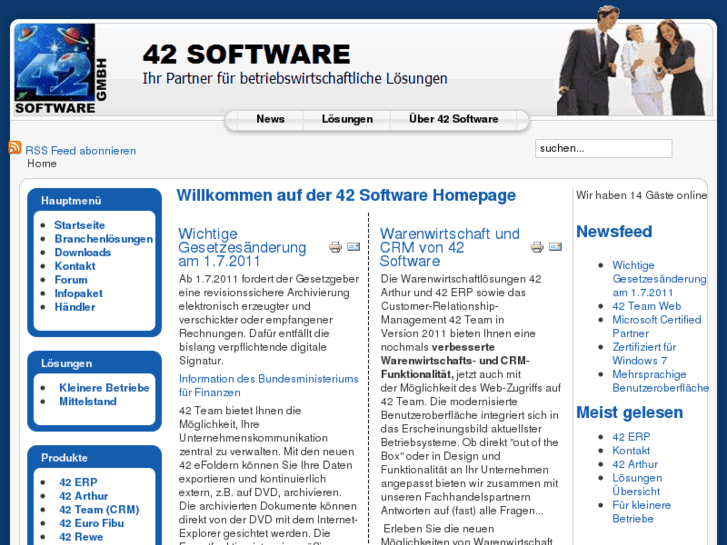The width and height of the screenshot is (727, 545).
Task: Open Newsfeed item Microsoft Certified Partner
Action: point(657,327)
